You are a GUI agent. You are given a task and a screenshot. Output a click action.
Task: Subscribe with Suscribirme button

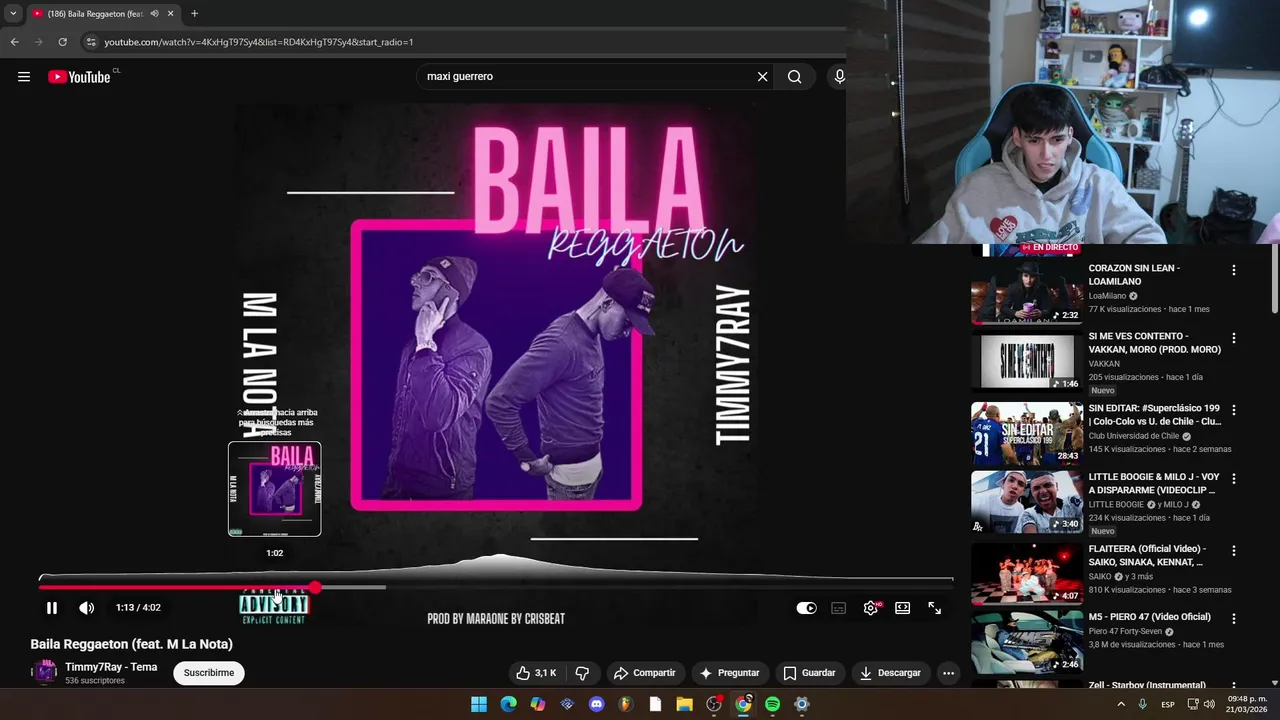(x=209, y=673)
